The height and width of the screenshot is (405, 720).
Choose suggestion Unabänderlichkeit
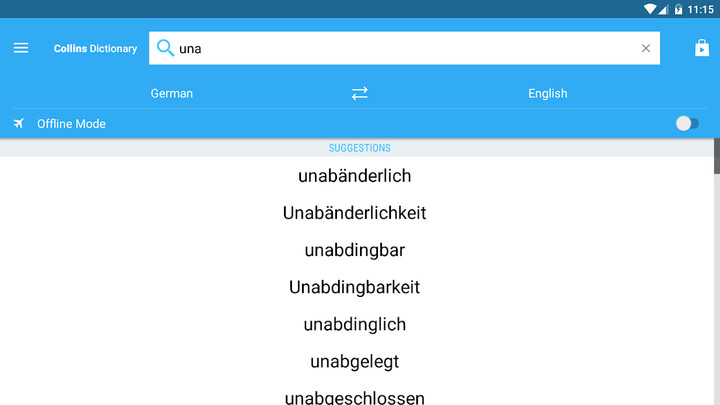tap(354, 213)
